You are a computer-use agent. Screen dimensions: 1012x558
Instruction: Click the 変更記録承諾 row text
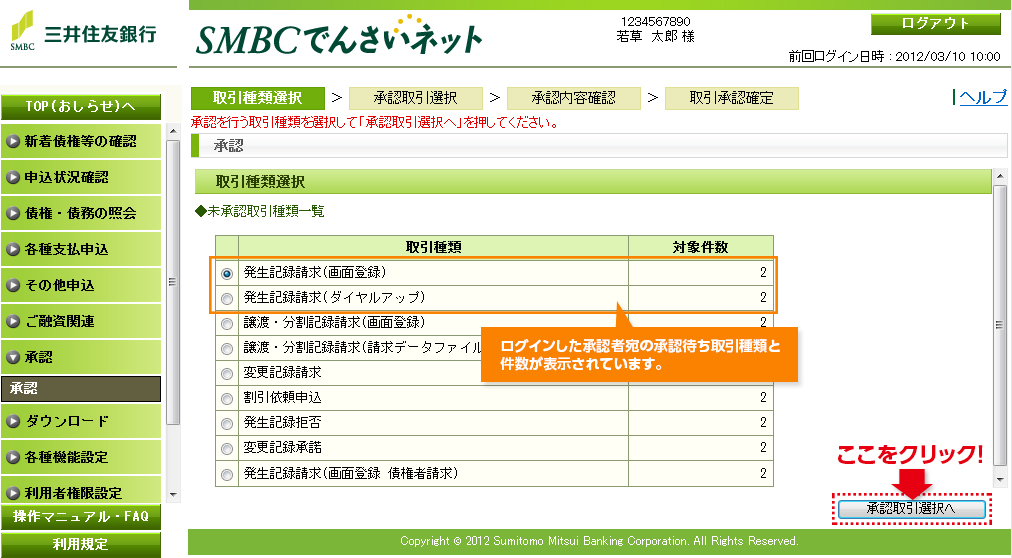(282, 448)
